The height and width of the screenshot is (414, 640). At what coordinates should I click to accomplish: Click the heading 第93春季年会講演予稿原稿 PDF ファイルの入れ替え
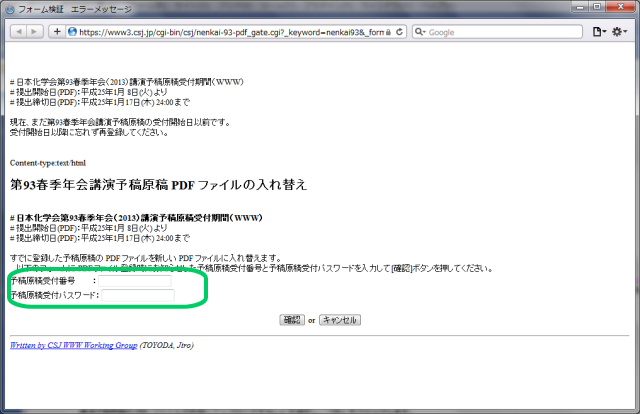[x=158, y=185]
